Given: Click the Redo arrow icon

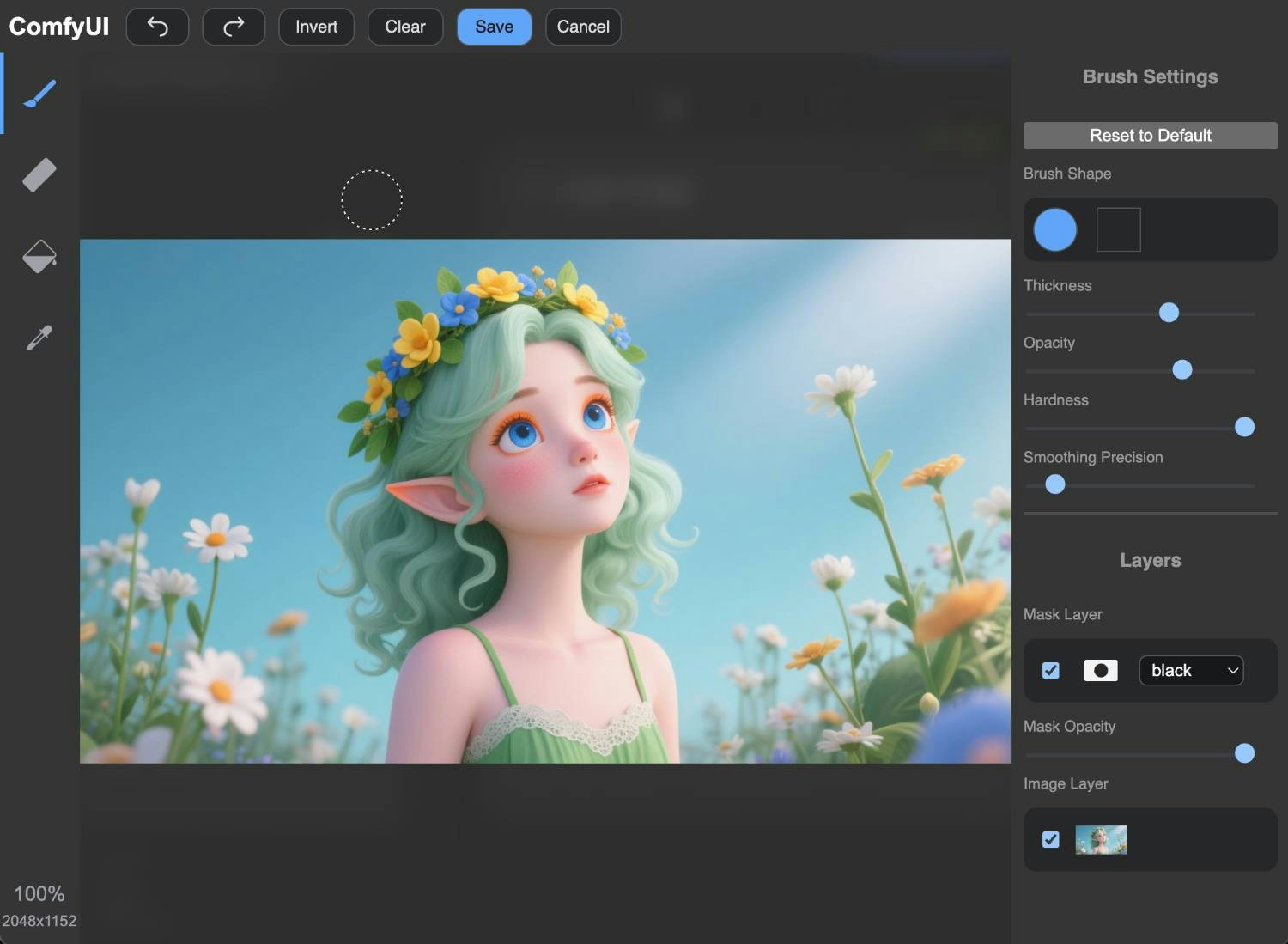Looking at the screenshot, I should click(234, 27).
